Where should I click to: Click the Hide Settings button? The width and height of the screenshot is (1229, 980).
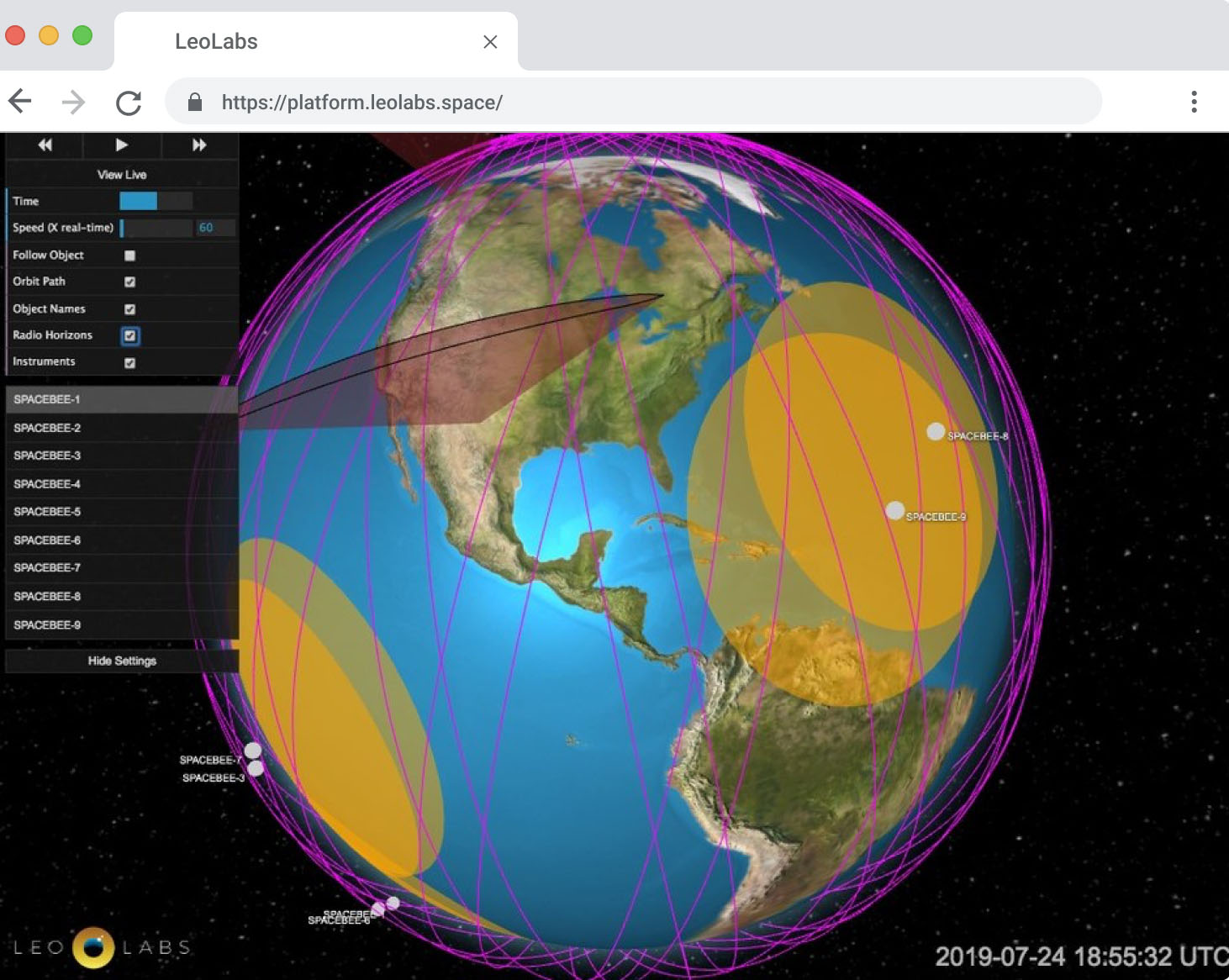[122, 661]
